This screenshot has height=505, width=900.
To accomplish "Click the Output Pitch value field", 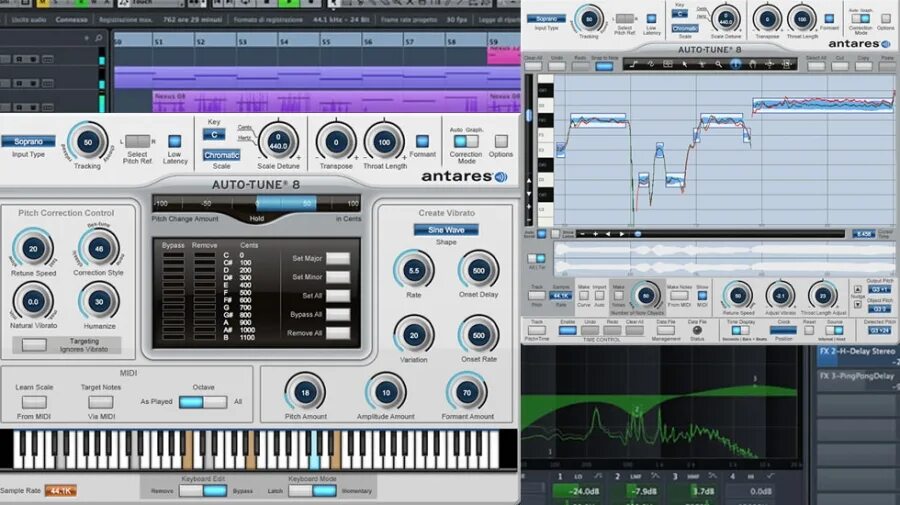I will [878, 290].
